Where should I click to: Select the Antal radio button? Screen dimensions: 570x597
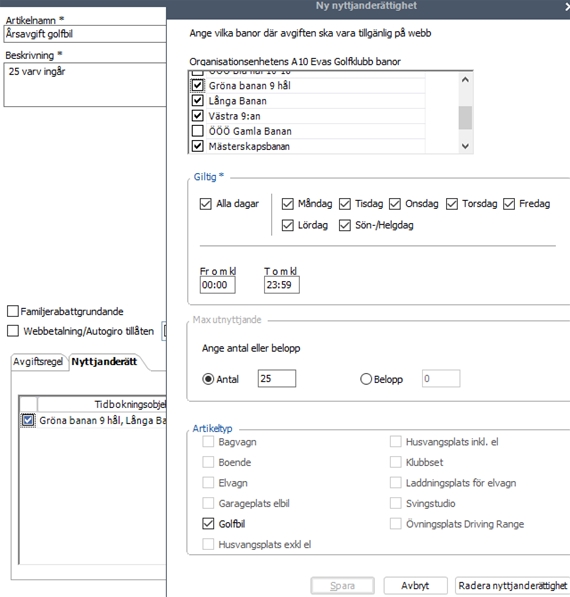click(208, 379)
